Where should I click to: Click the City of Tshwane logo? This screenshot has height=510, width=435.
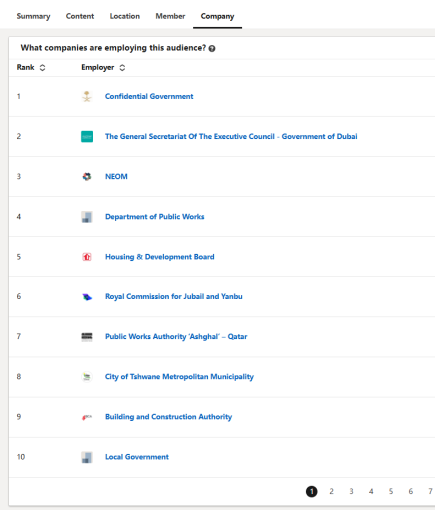pos(87,377)
